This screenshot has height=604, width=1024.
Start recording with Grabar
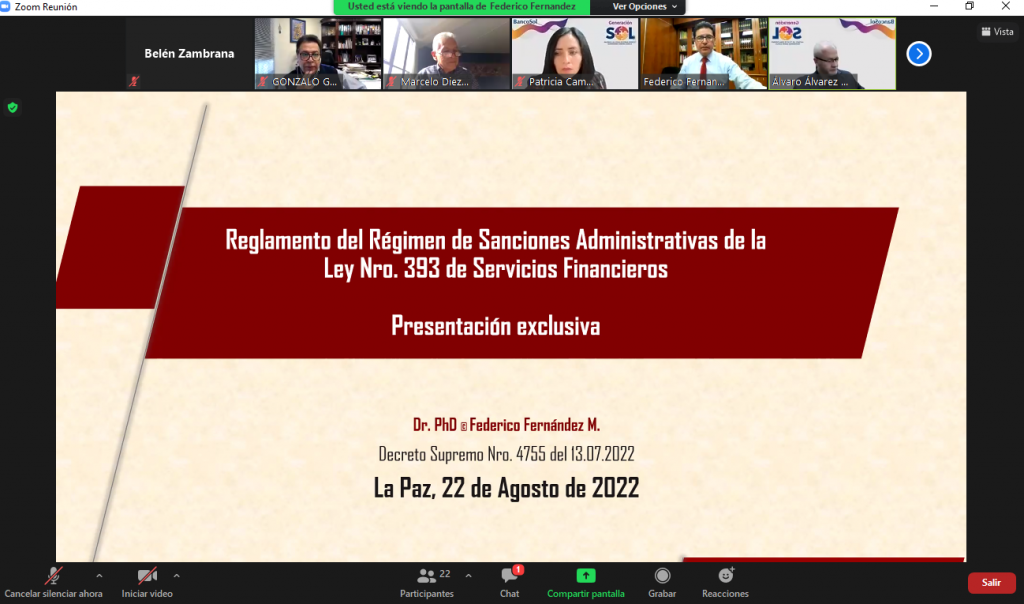click(x=662, y=580)
